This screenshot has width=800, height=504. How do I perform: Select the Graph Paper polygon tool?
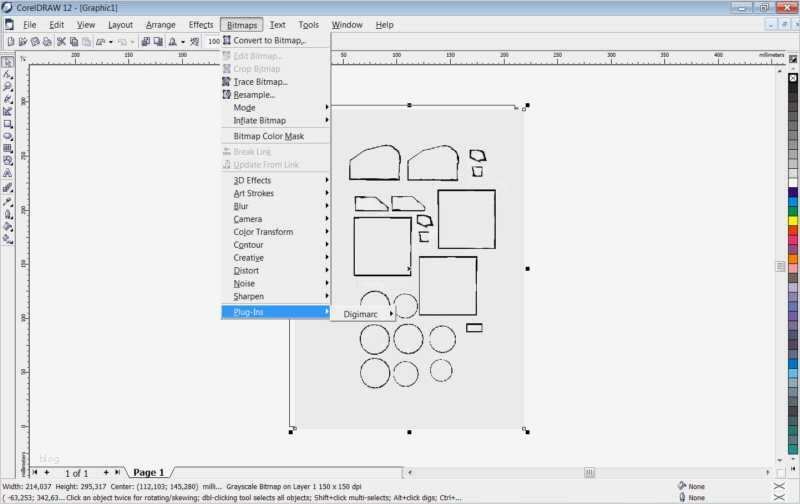pyautogui.click(x=8, y=148)
